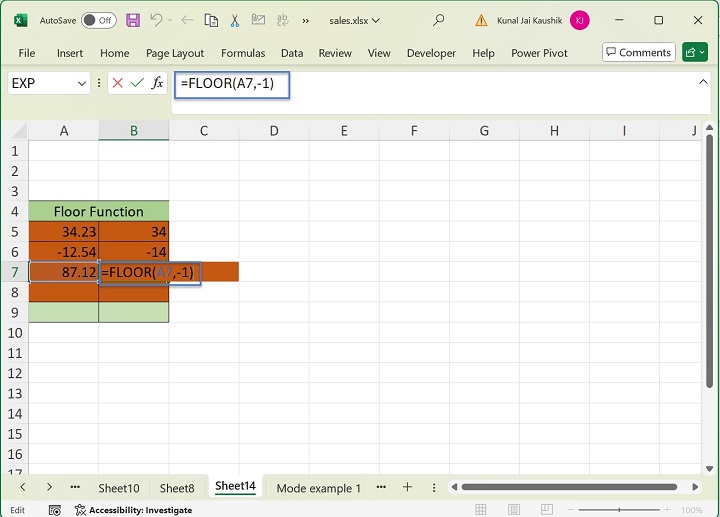Save the workbook with floppy icon

pyautogui.click(x=133, y=20)
